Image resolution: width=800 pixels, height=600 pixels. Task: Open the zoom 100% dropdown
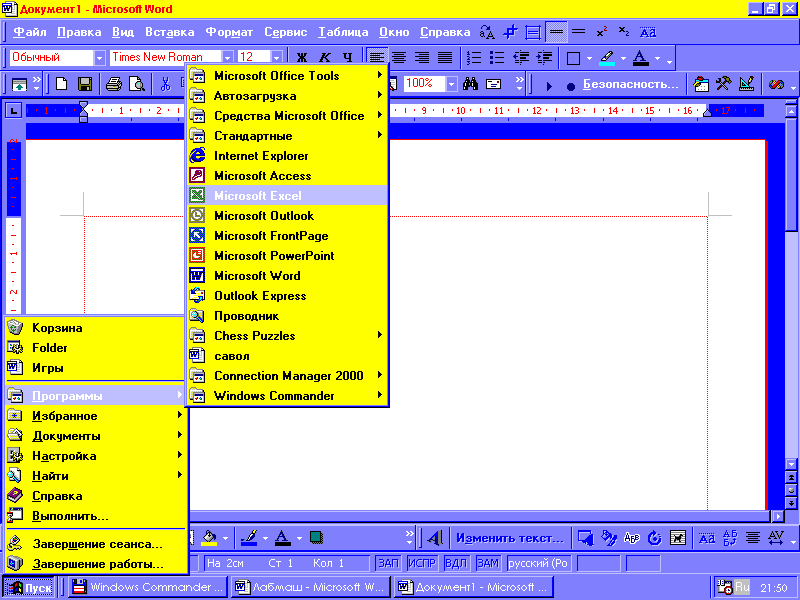pyautogui.click(x=452, y=84)
